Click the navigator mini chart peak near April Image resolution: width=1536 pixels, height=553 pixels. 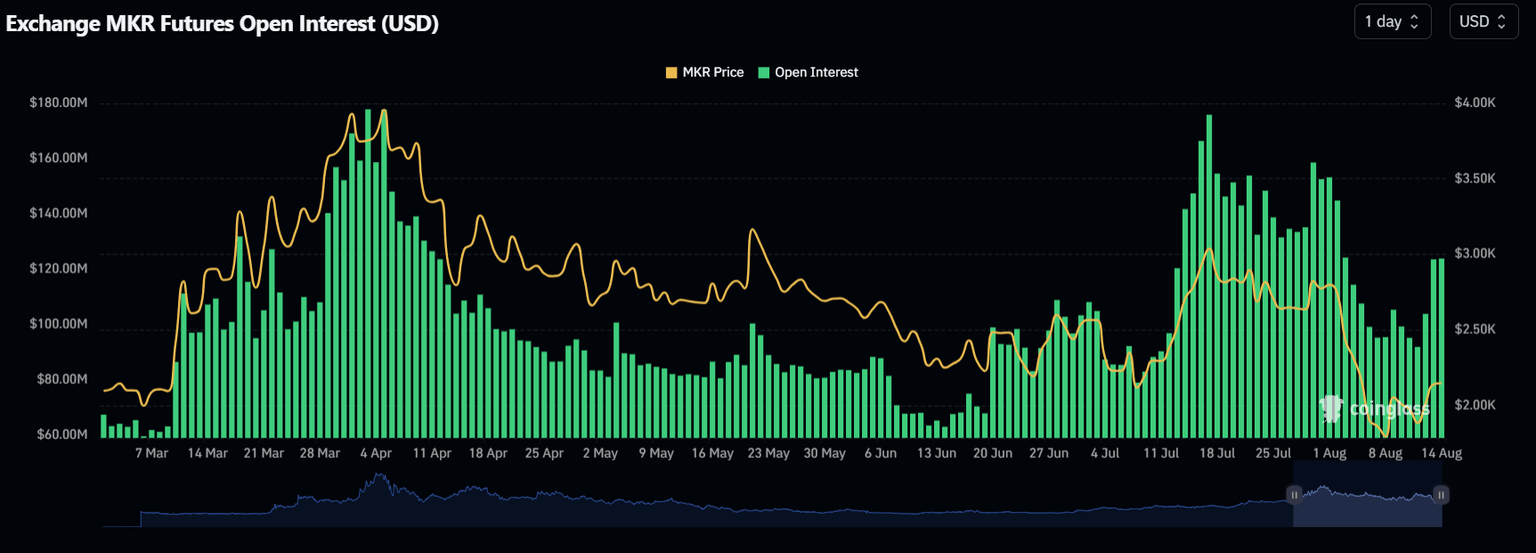(x=377, y=480)
